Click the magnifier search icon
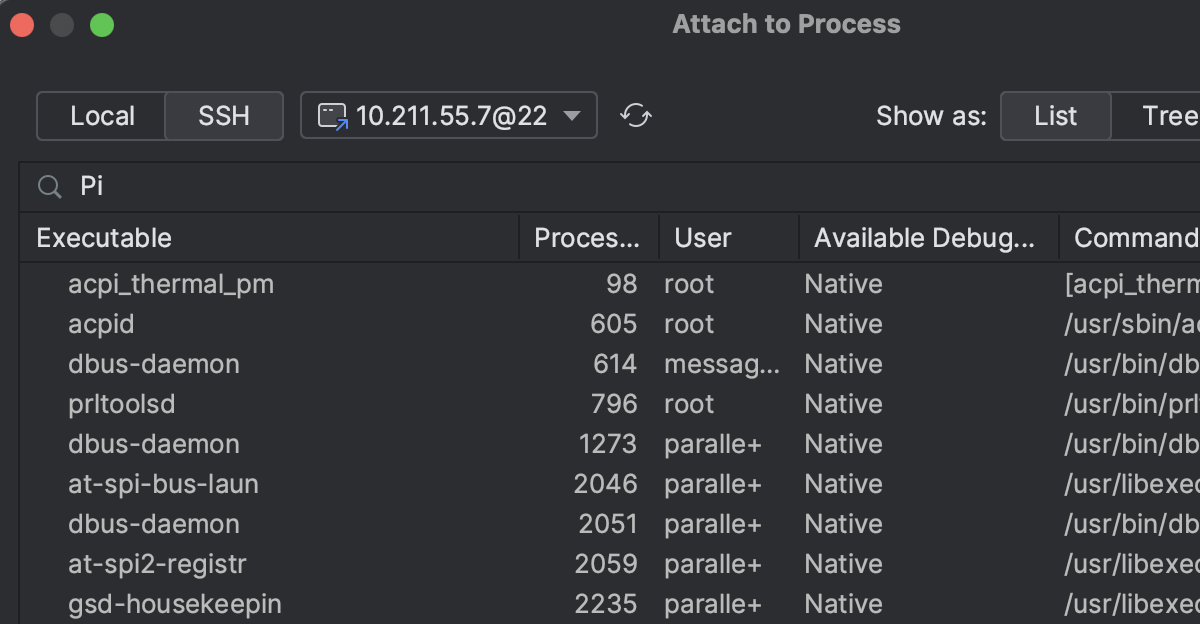 [x=49, y=187]
